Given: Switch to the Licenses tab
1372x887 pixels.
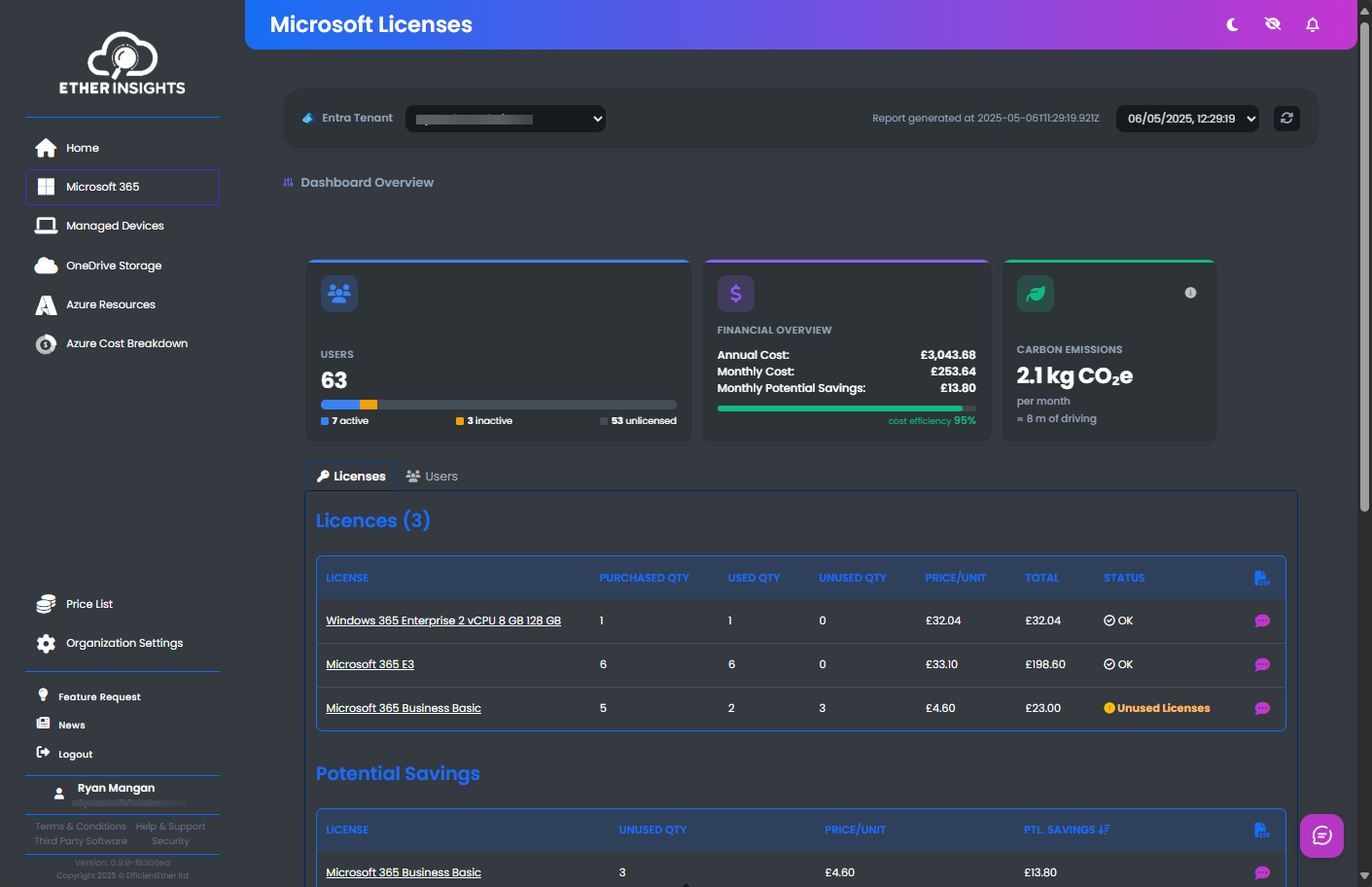Looking at the screenshot, I should [351, 477].
